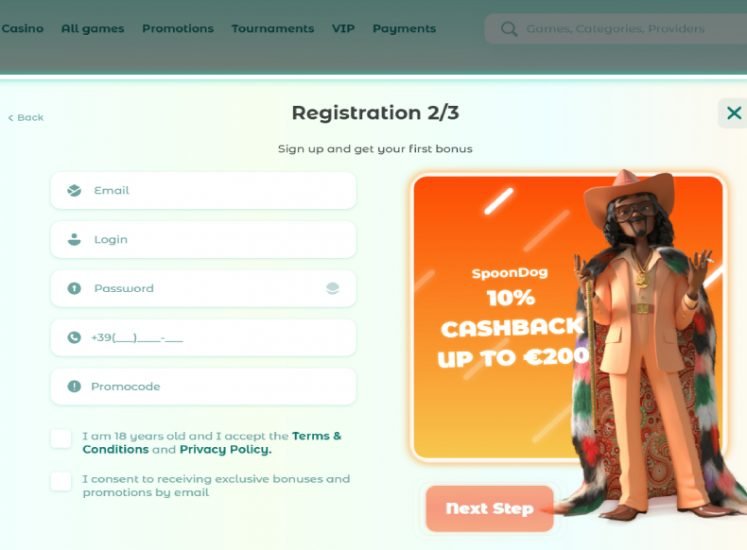This screenshot has height=550, width=747.
Task: Click the Next Step button
Action: pos(489,509)
